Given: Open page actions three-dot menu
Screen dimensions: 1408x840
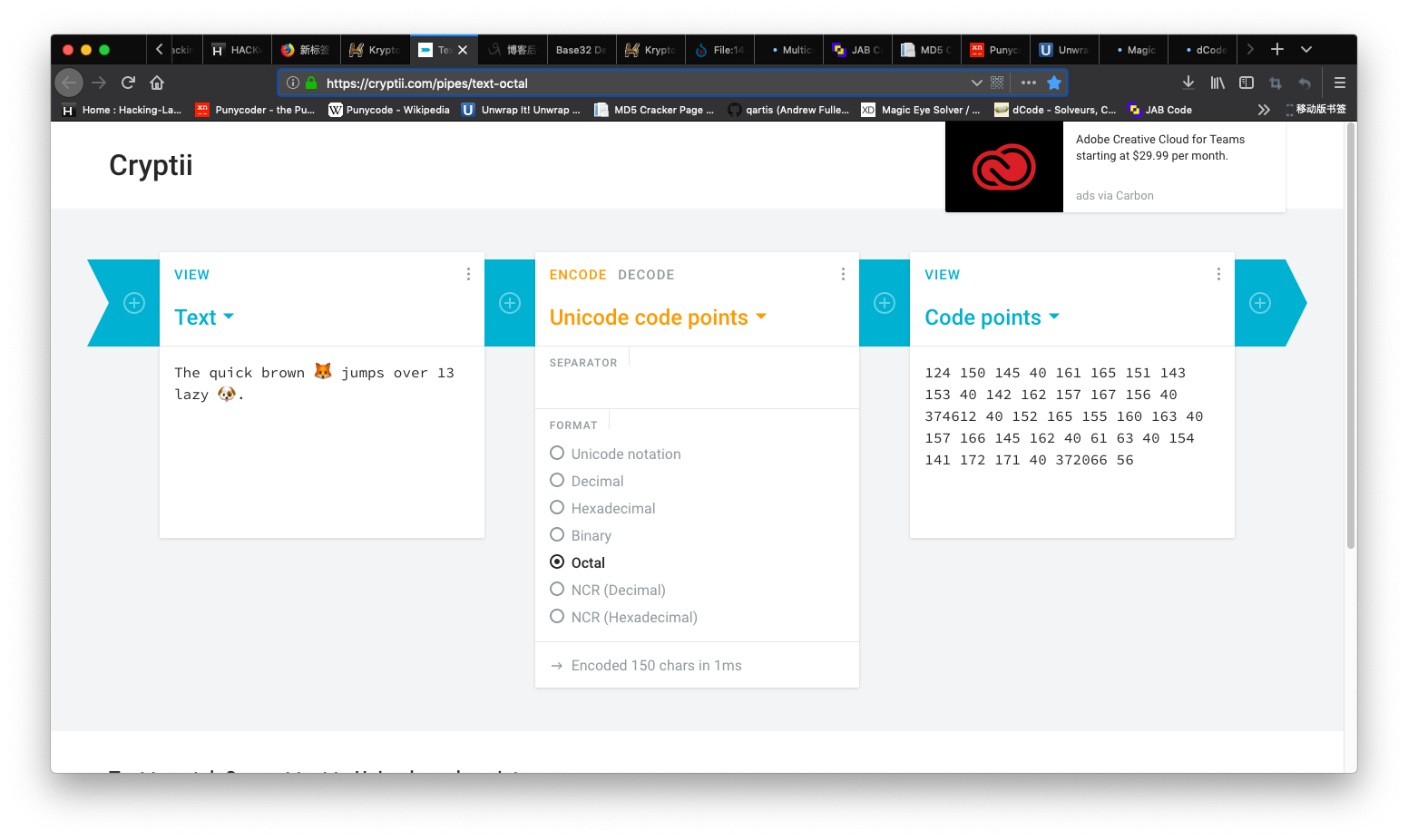Looking at the screenshot, I should coord(1028,83).
